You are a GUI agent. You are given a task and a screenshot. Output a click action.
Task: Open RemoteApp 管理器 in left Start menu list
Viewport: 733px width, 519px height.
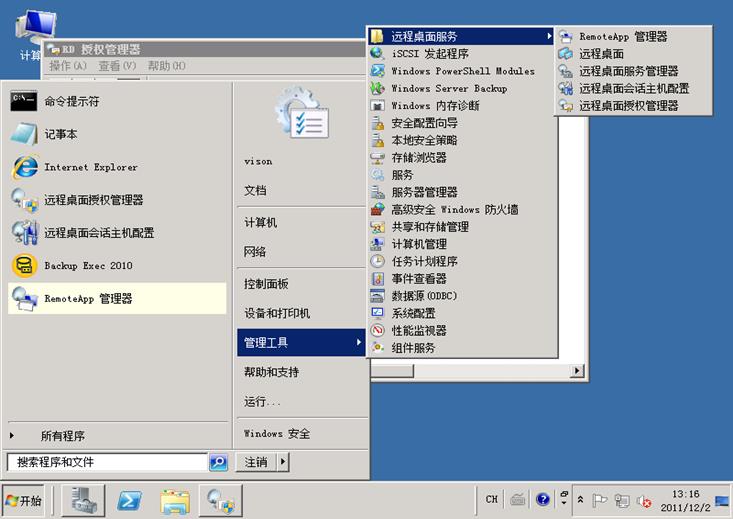click(x=117, y=298)
